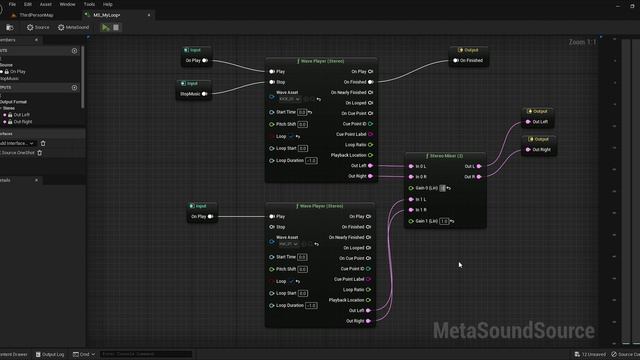Play the MetaSound preview
Image resolution: width=640 pixels, height=360 pixels.
tap(106, 27)
